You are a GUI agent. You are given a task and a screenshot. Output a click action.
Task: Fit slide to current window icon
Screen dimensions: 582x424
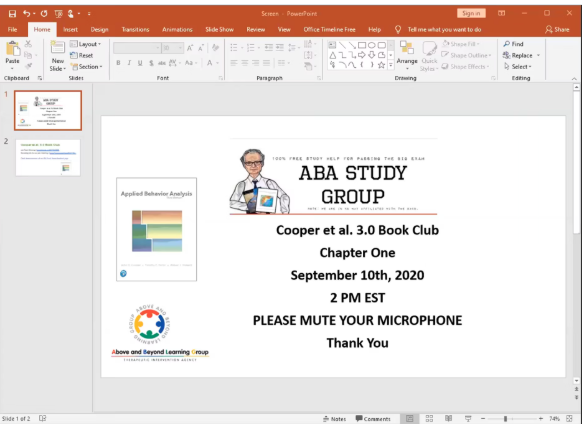(569, 418)
